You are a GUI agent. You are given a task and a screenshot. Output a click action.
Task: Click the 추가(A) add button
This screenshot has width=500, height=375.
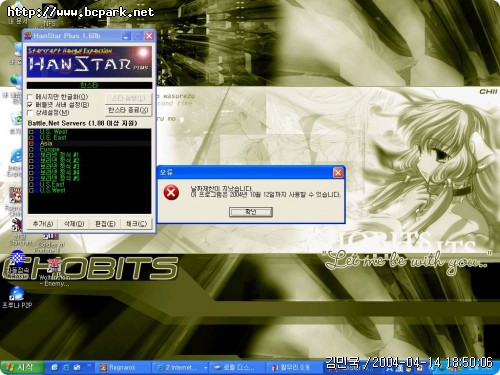click(43, 224)
